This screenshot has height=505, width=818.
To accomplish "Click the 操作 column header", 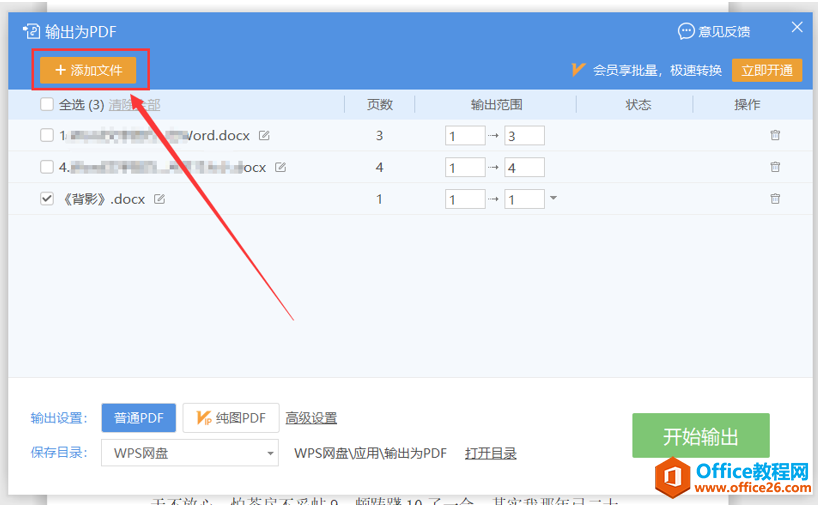I will point(747,105).
